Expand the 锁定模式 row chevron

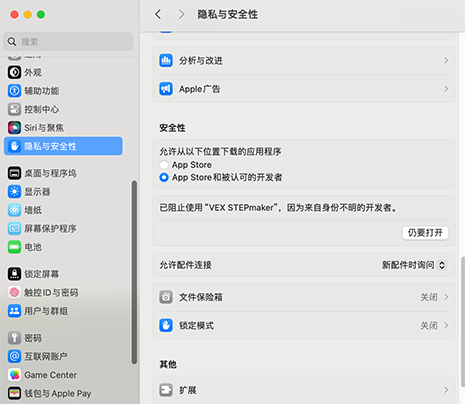tap(446, 325)
